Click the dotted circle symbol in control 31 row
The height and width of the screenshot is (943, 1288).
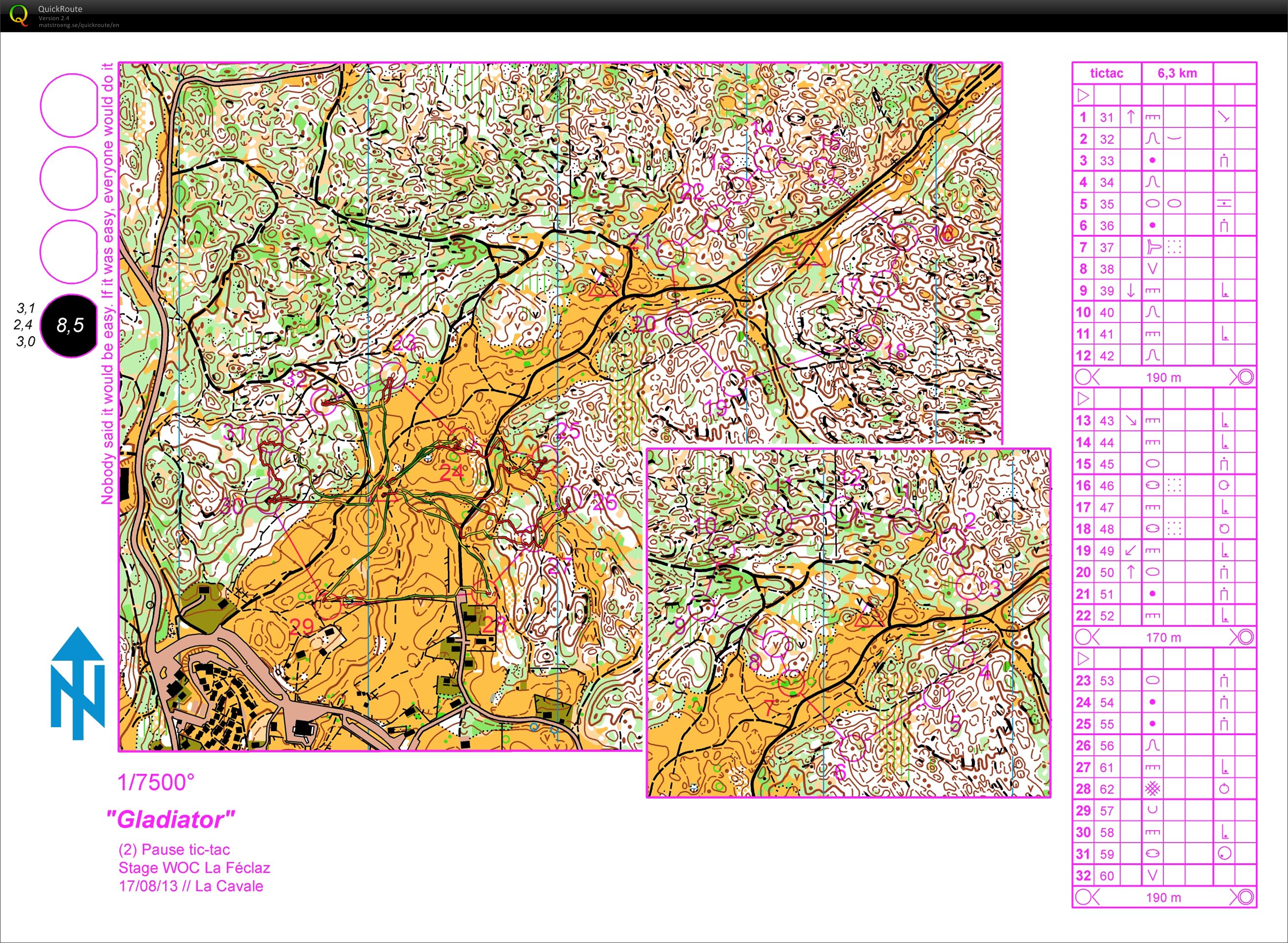pyautogui.click(x=1224, y=854)
